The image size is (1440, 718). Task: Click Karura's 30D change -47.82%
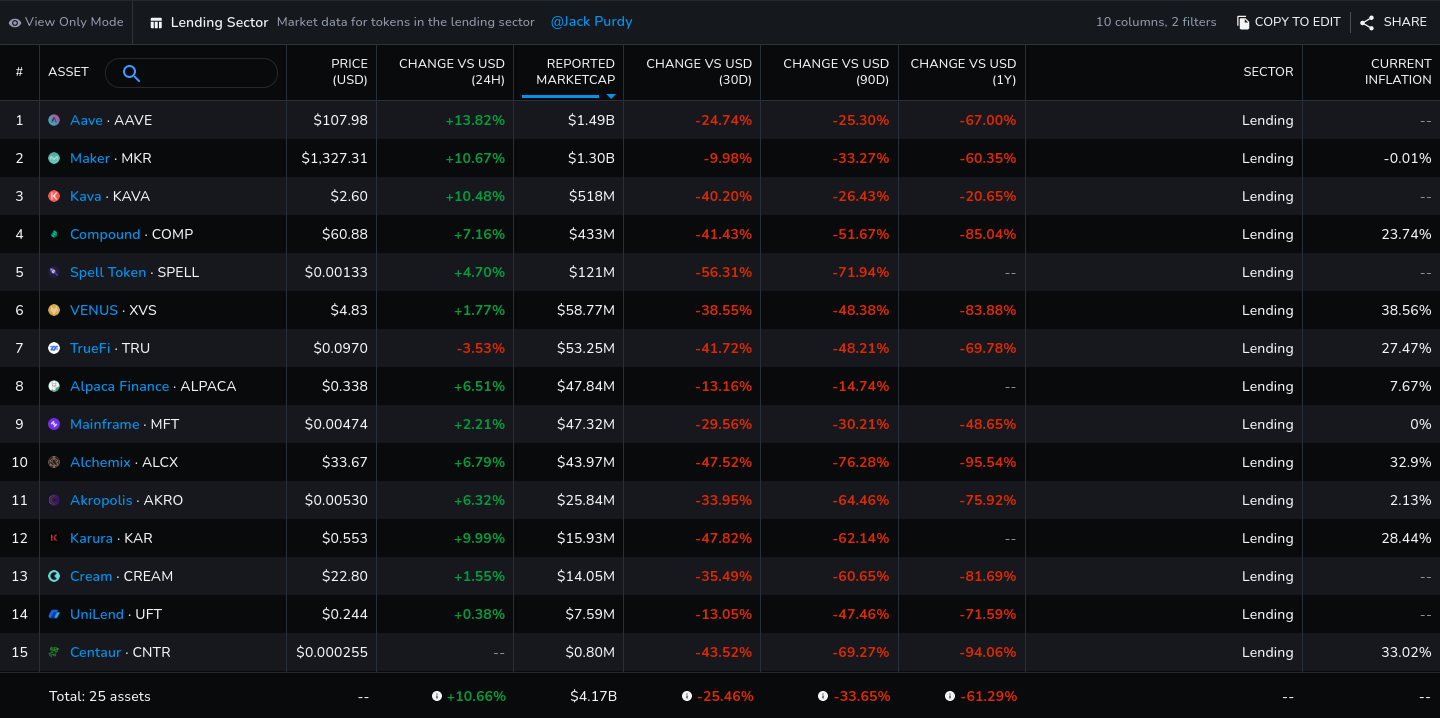(x=723, y=538)
